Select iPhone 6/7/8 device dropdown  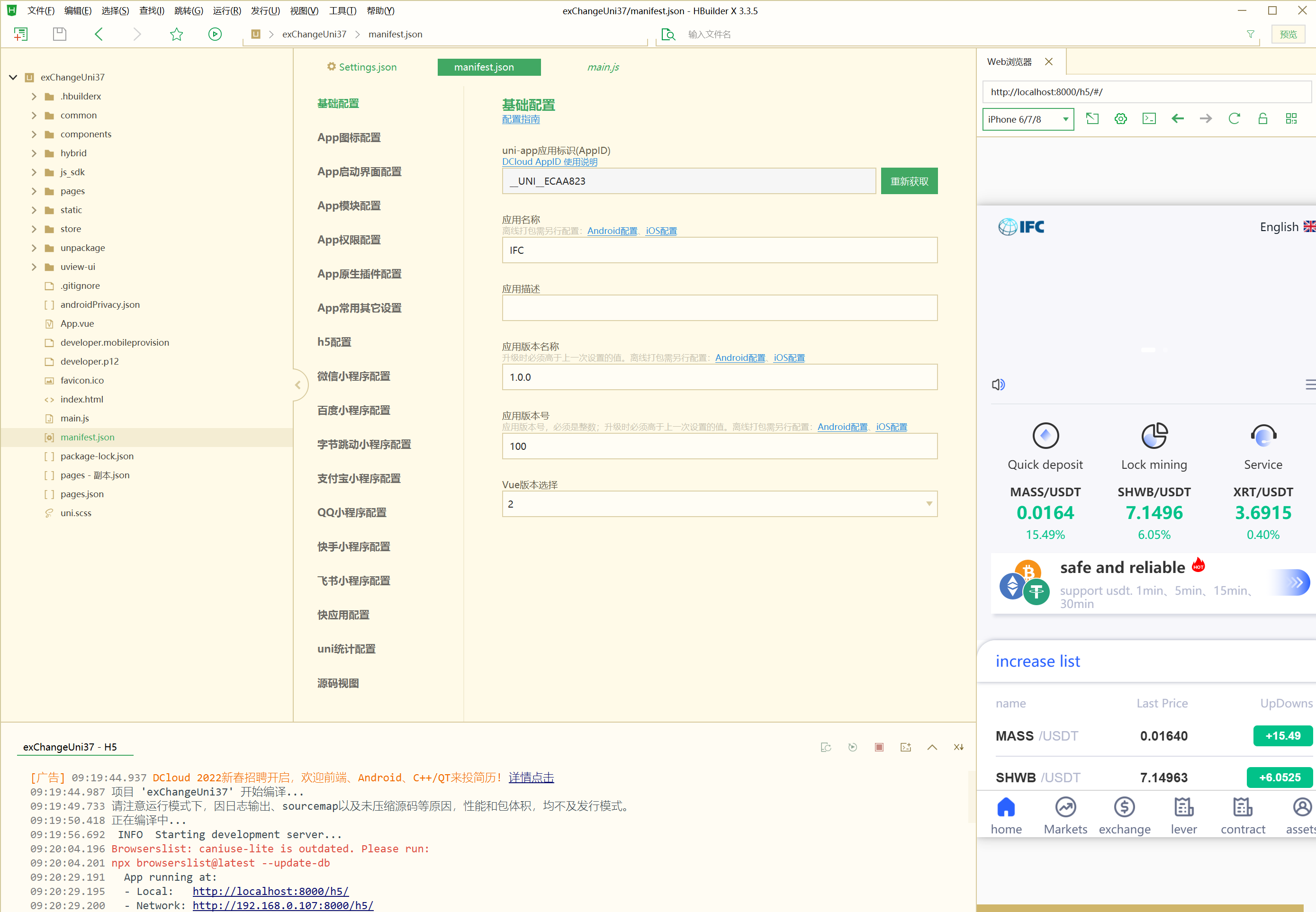point(1026,119)
